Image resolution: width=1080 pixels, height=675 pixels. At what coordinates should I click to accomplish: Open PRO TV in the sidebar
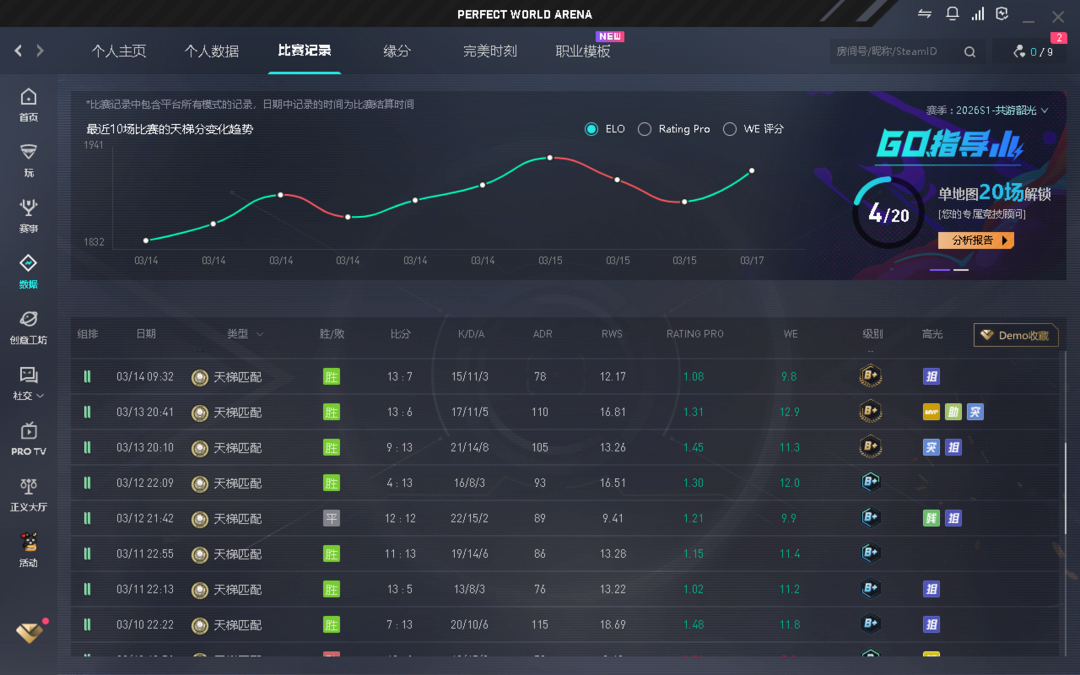[28, 437]
